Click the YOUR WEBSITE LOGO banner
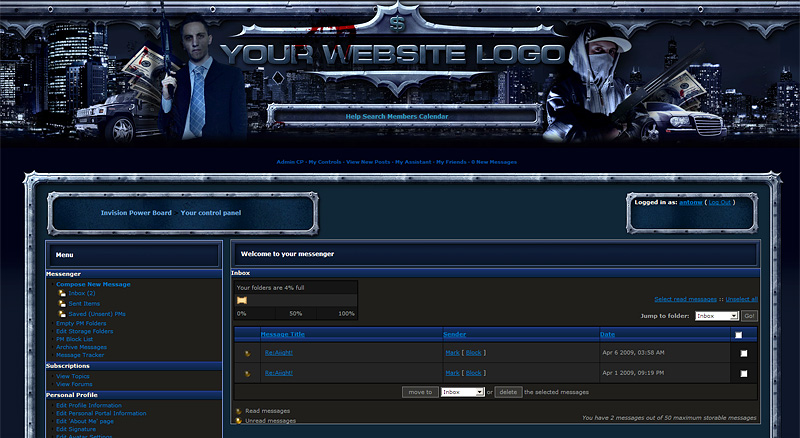The height and width of the screenshot is (438, 800). [393, 54]
